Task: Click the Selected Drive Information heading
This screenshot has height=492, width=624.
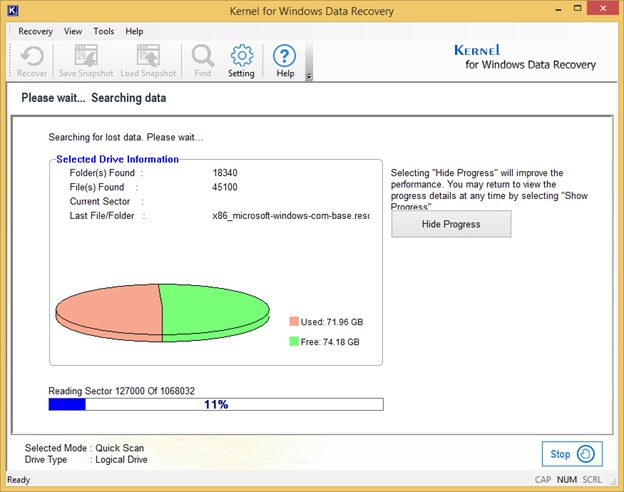Action: pos(117,159)
